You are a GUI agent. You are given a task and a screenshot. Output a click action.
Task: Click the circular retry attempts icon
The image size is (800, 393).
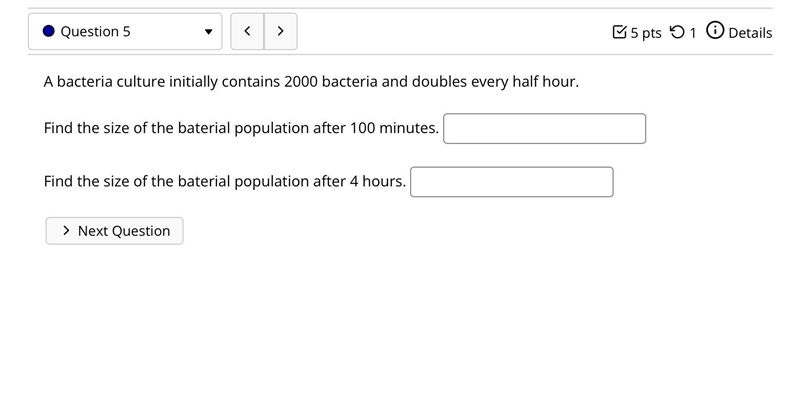coord(677,33)
